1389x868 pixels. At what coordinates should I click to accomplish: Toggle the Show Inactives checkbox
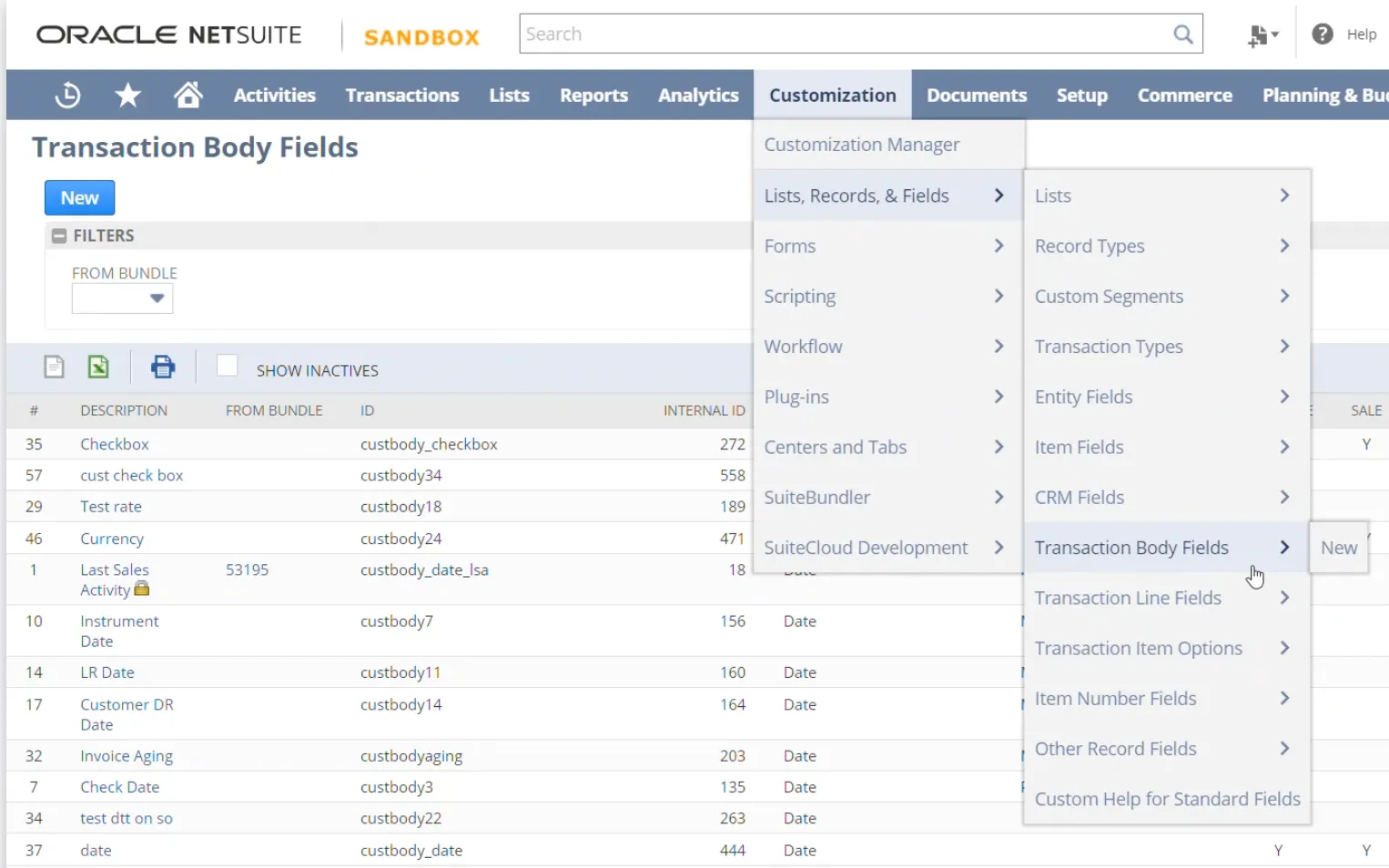pos(227,366)
